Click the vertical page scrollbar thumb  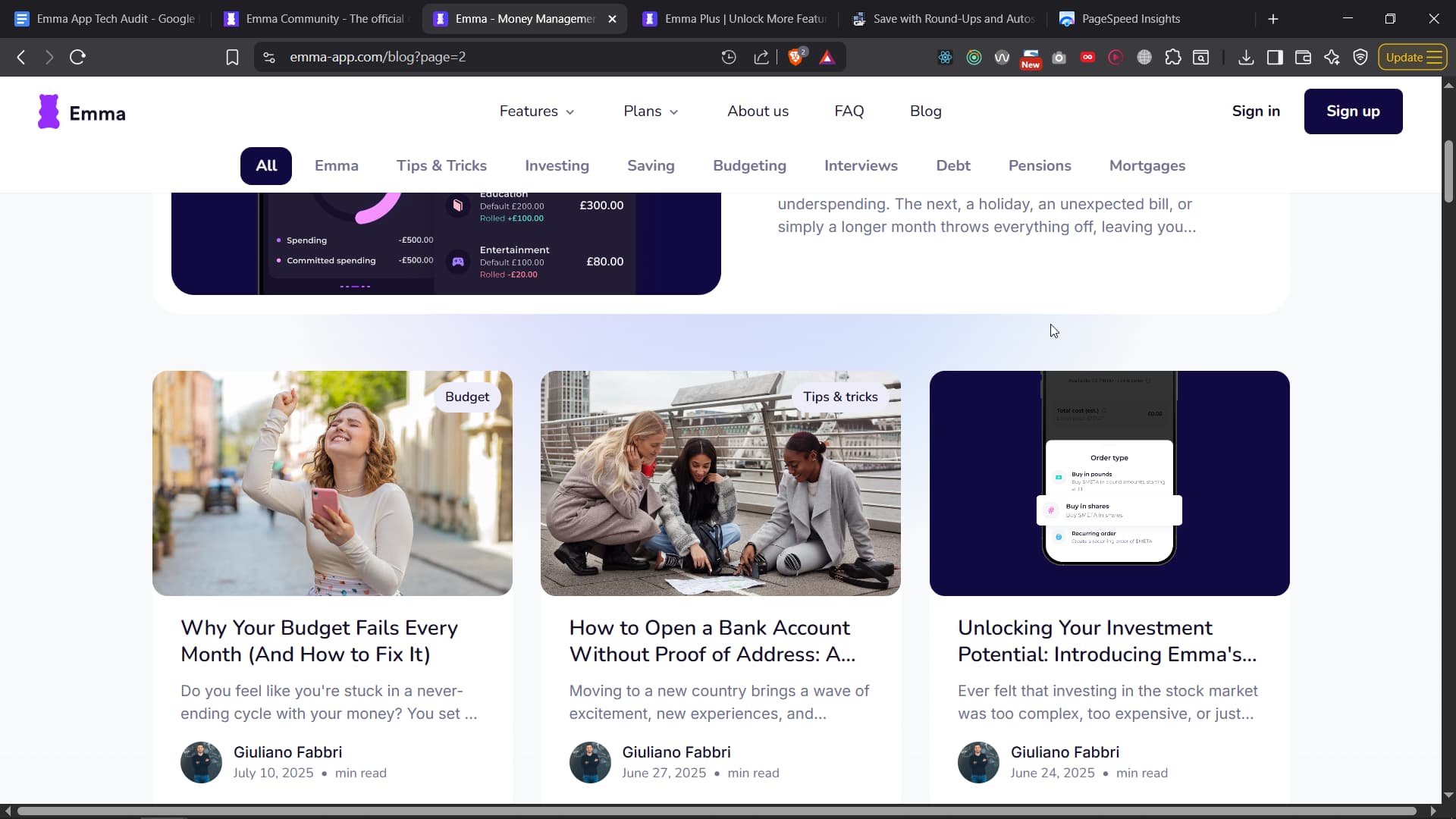click(1448, 171)
